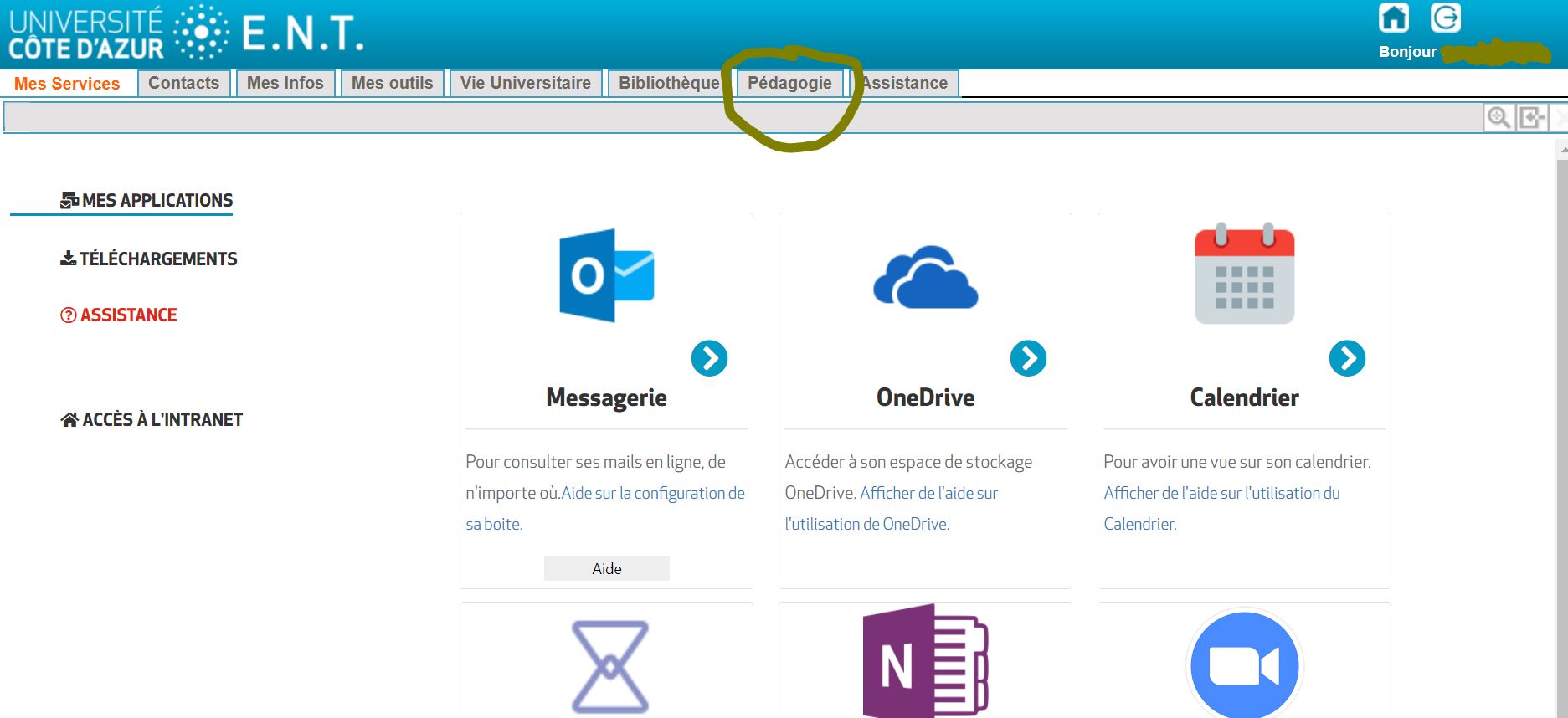Open the OneDrive cloud icon

[x=925, y=277]
